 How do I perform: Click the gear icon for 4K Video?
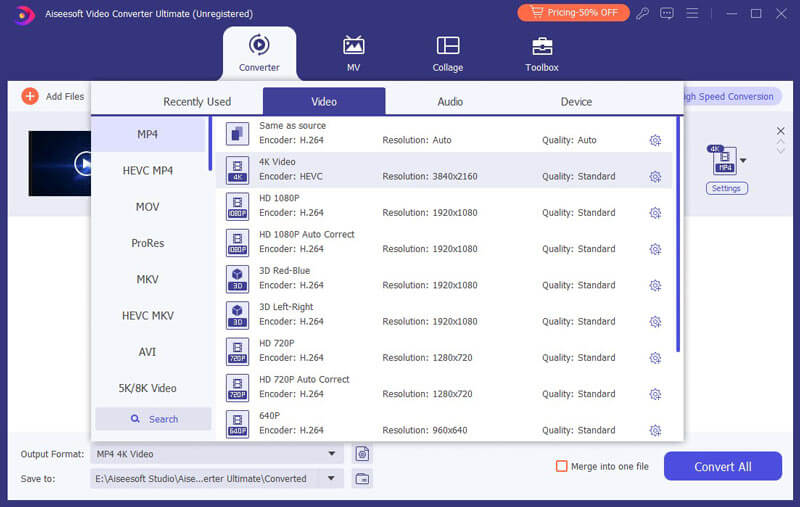655,177
